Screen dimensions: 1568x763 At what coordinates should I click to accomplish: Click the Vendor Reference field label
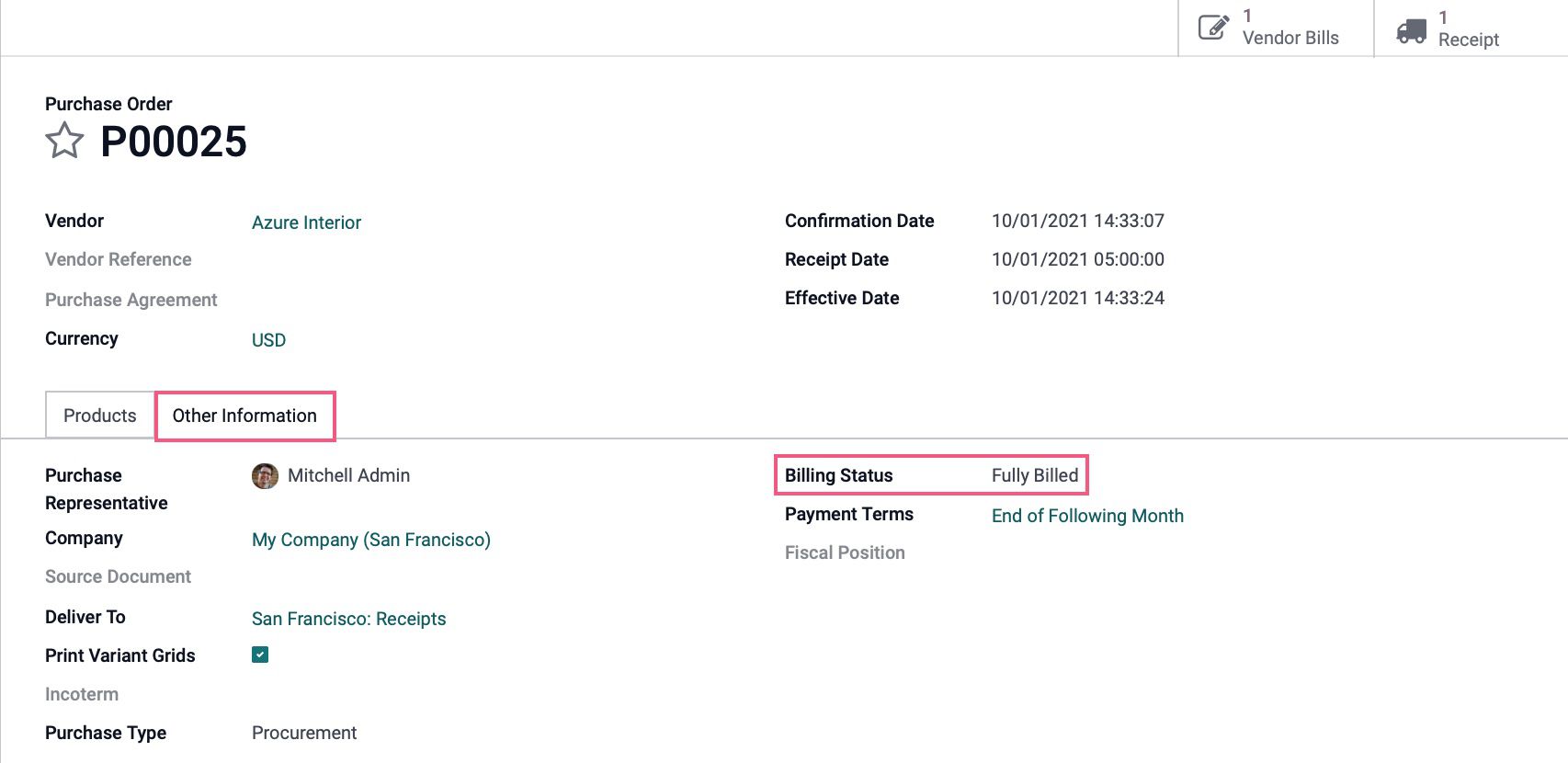(x=119, y=259)
